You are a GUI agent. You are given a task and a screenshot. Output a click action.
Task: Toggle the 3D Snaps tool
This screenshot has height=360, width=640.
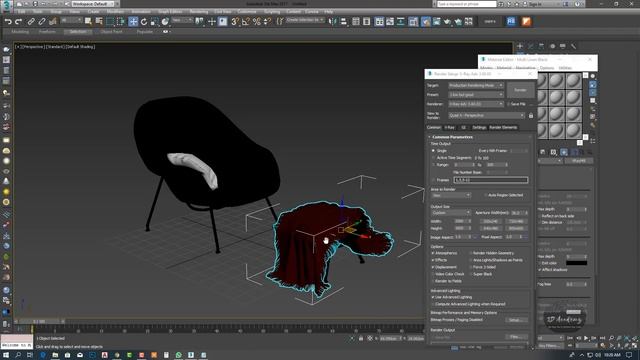point(235,21)
